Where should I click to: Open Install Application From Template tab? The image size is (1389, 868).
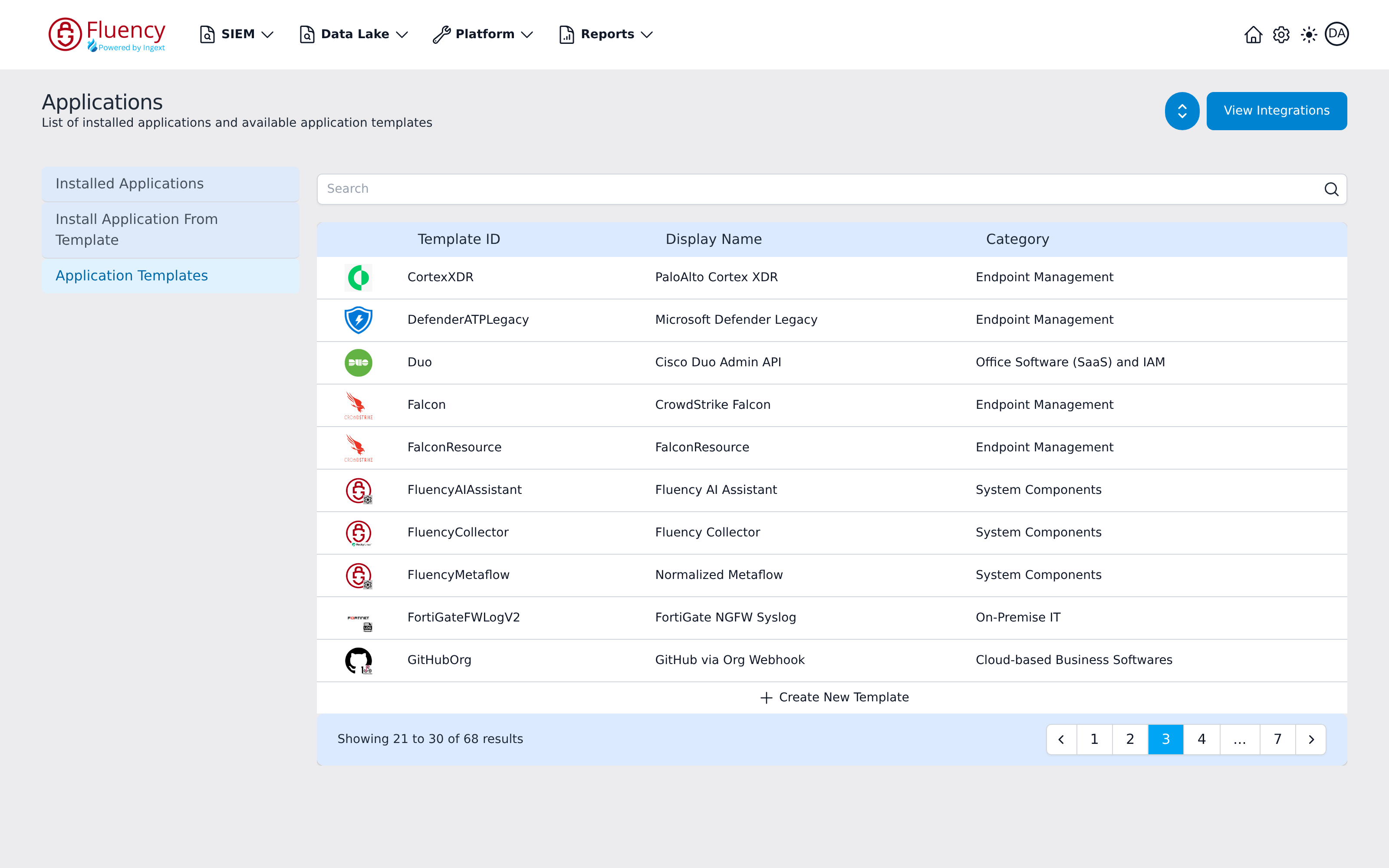(x=171, y=230)
